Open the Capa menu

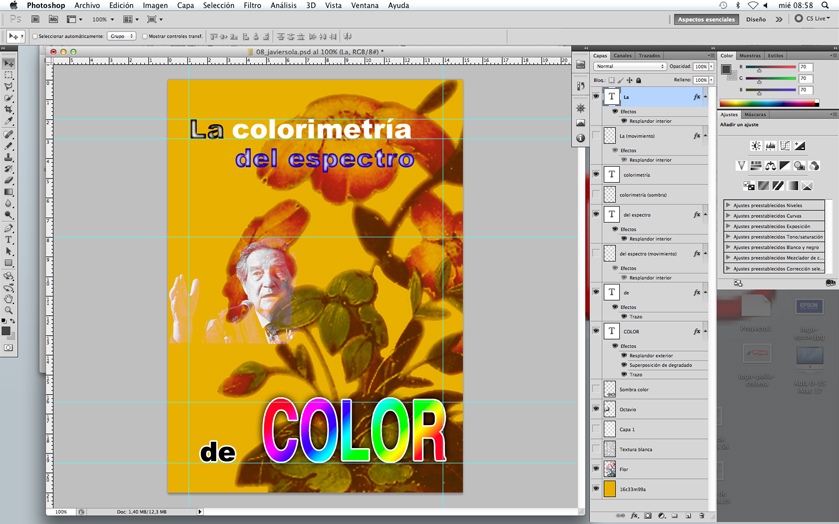[x=186, y=5]
